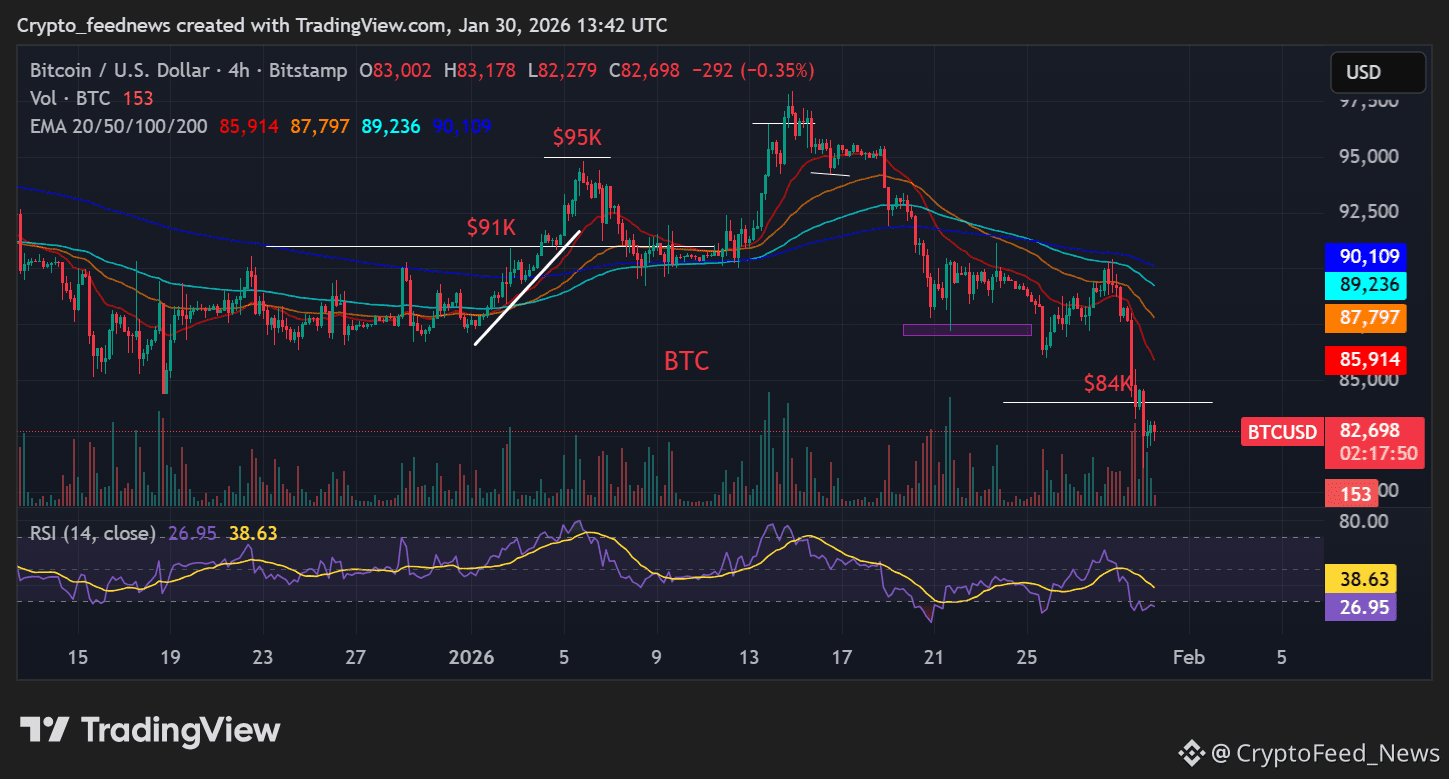Click the blue 90,109 price-axis label
The image size is (1449, 779).
point(1367,257)
